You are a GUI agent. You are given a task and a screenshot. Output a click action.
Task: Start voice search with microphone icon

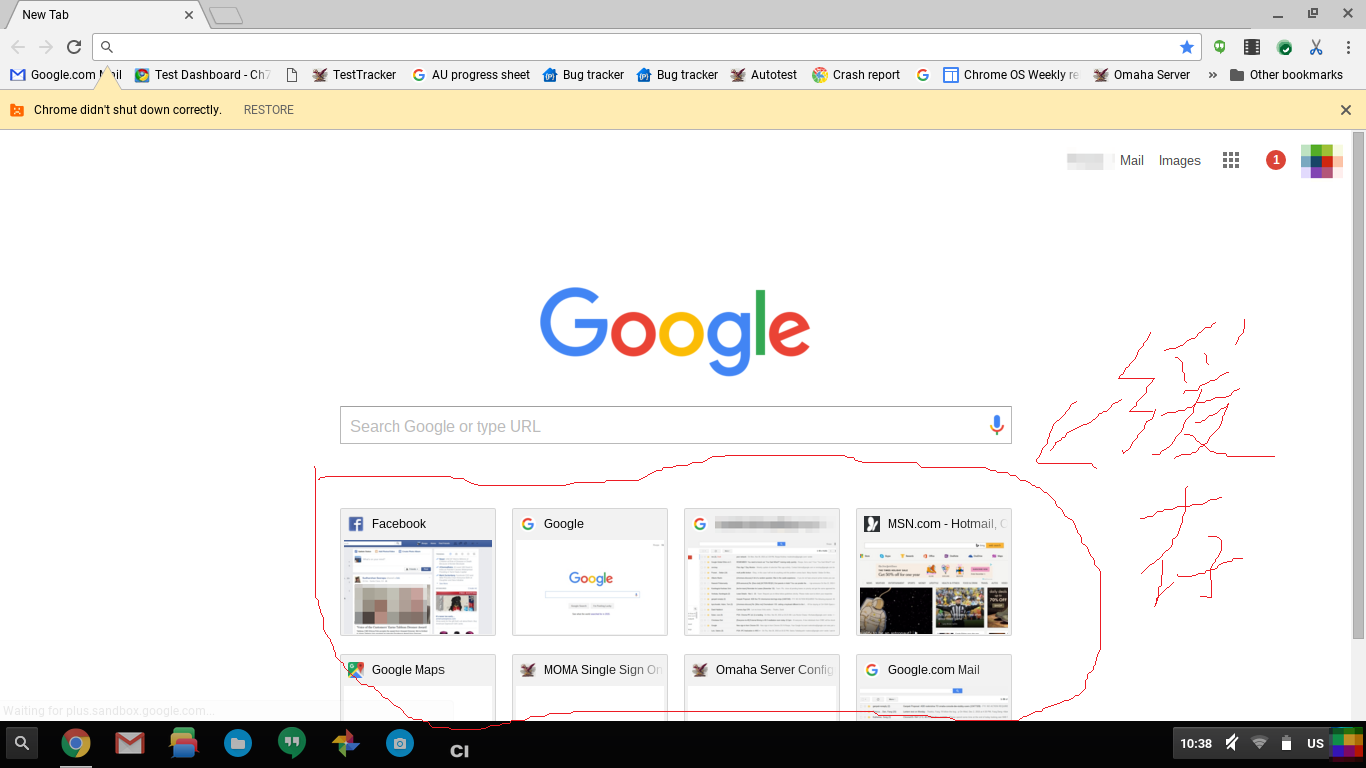996,425
